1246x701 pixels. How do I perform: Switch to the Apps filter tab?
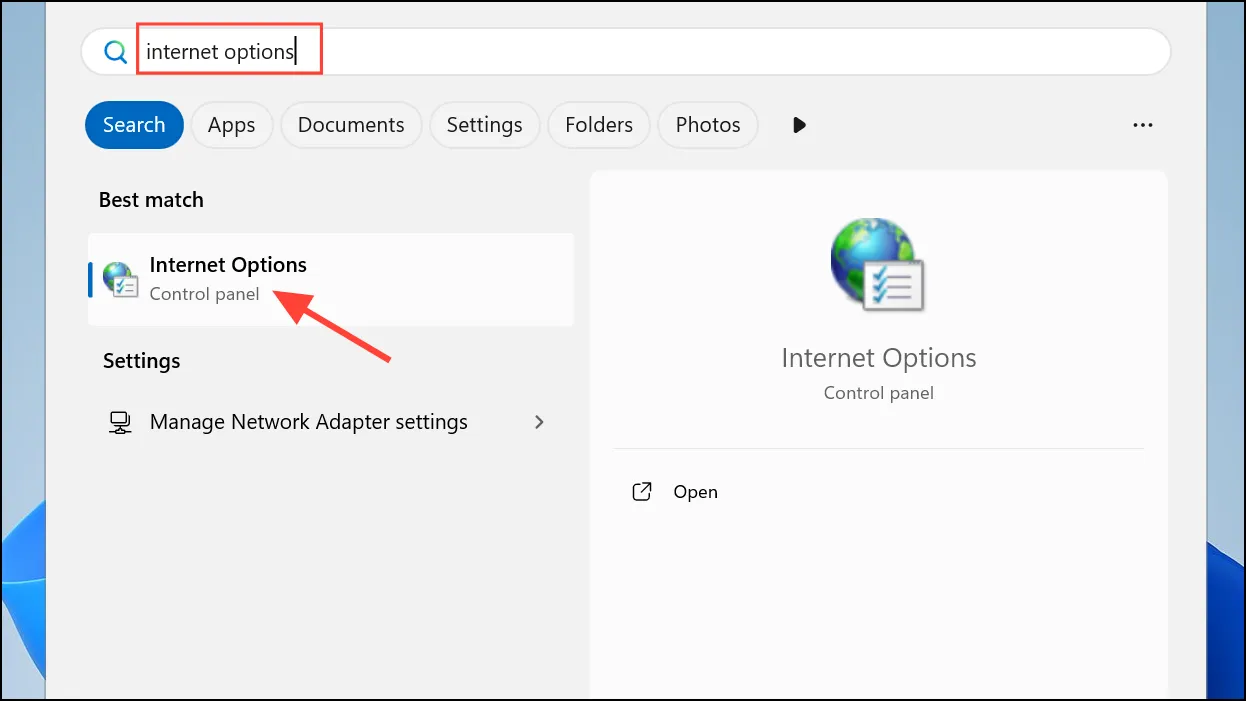tap(231, 125)
